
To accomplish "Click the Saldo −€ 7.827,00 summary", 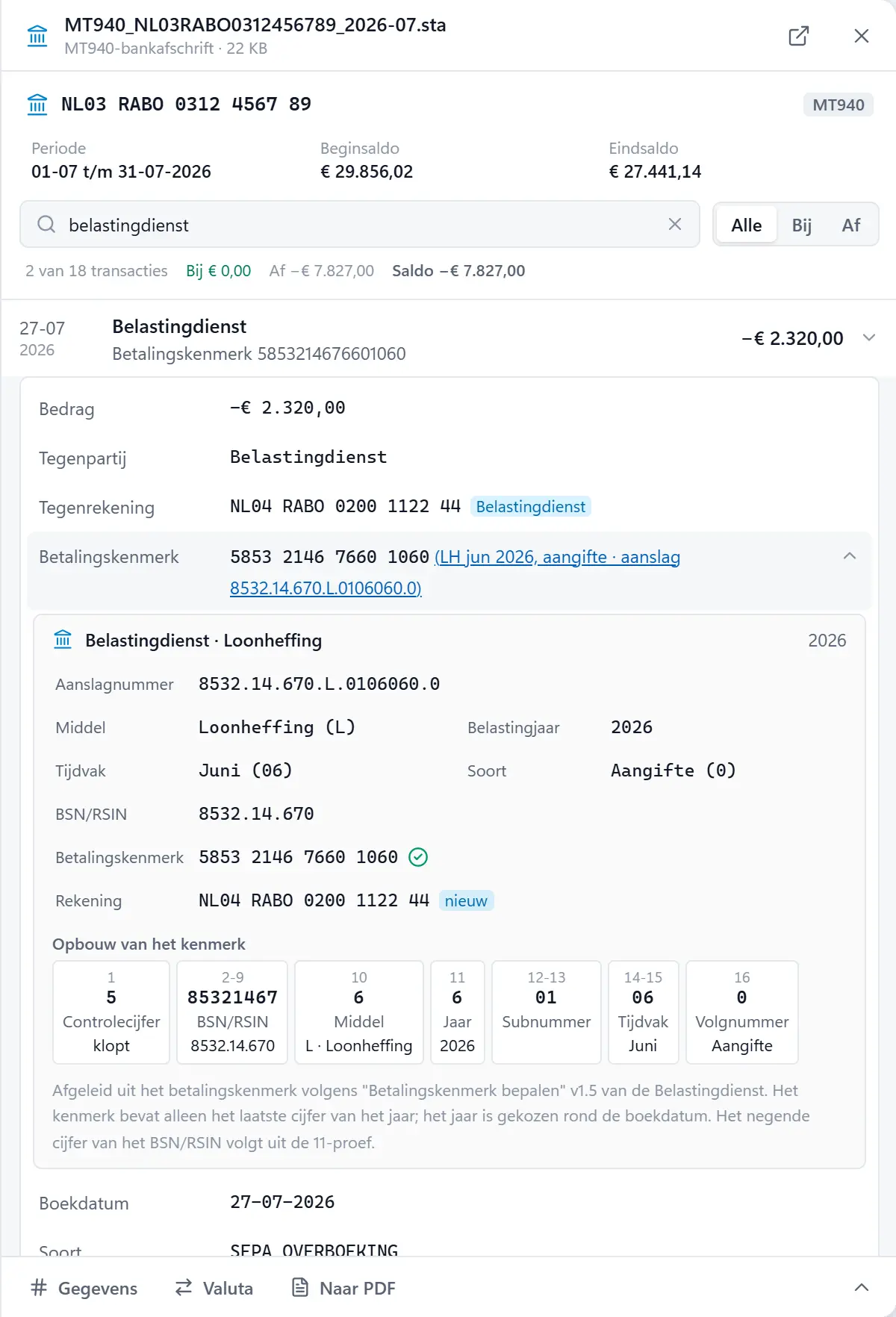I will pyautogui.click(x=458, y=270).
